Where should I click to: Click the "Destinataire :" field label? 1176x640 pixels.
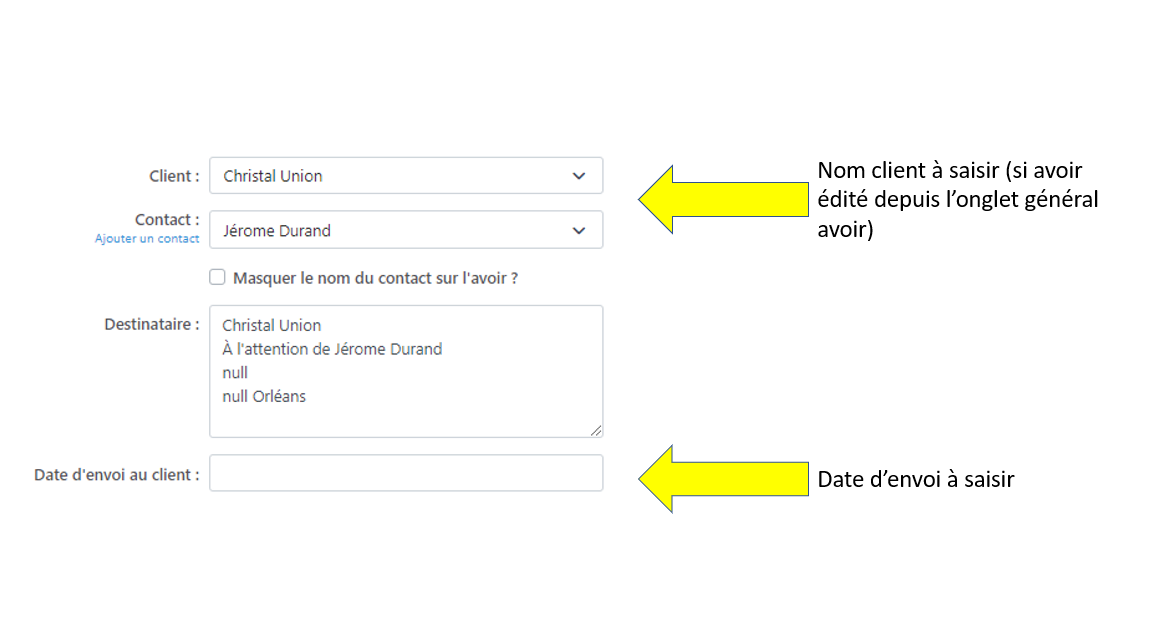point(152,325)
